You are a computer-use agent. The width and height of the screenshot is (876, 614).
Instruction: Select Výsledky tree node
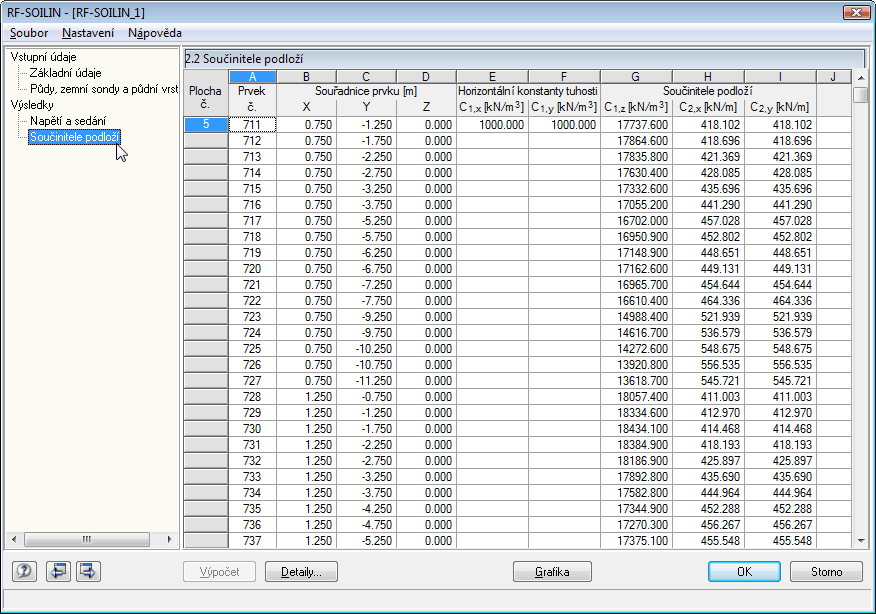(x=32, y=105)
